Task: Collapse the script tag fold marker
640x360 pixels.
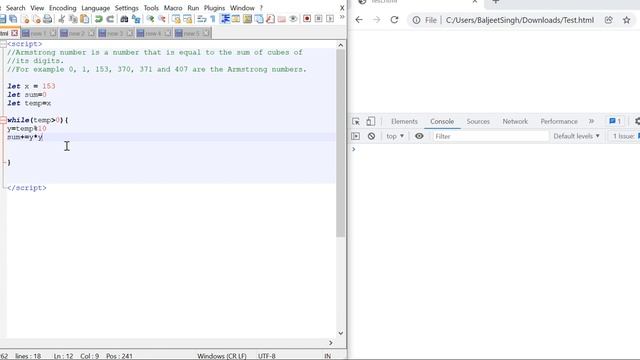Action: click(x=3, y=44)
